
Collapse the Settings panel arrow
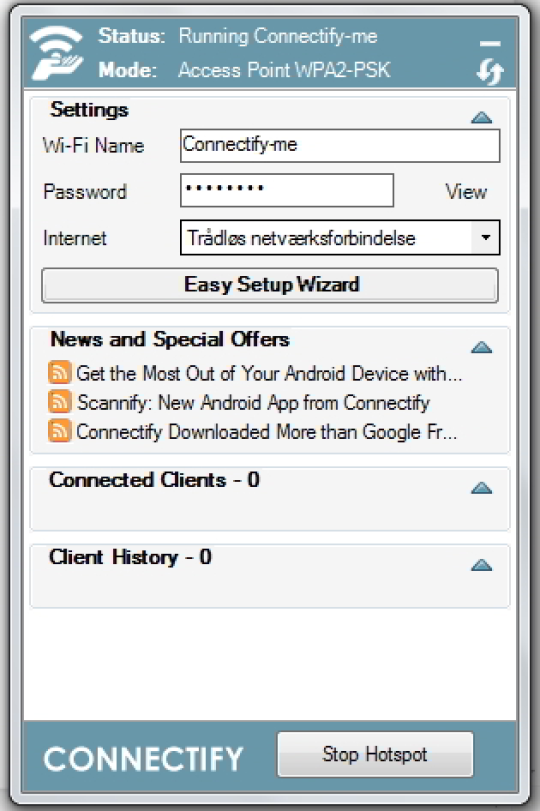coord(482,117)
